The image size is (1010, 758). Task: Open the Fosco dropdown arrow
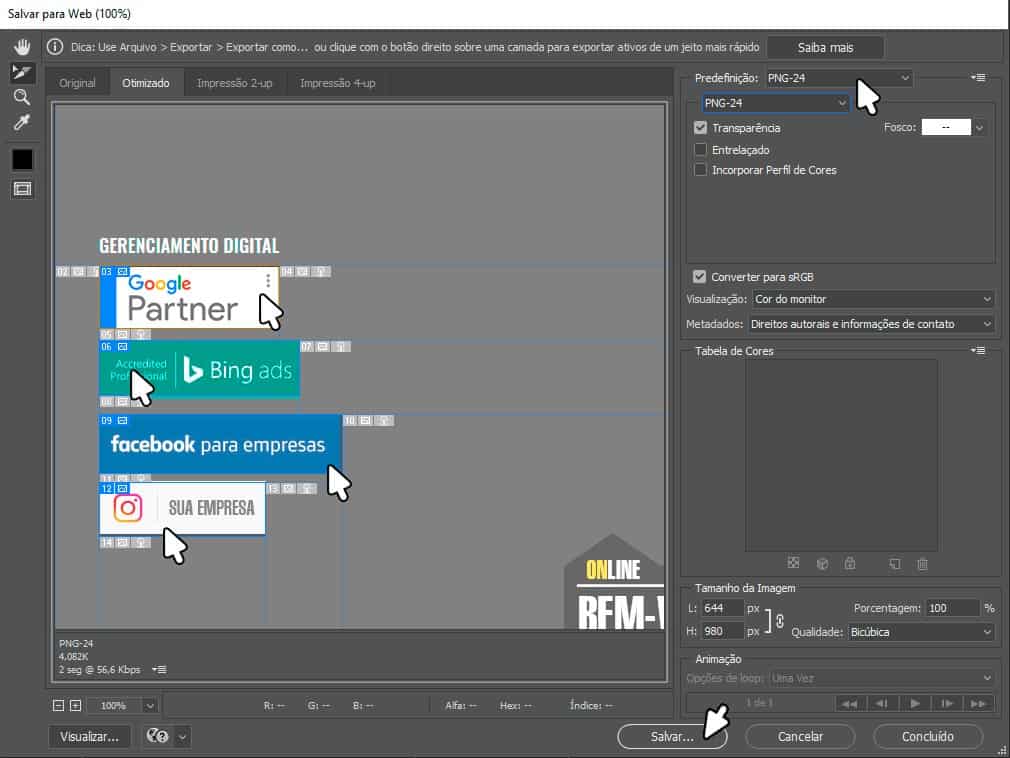[x=979, y=128]
